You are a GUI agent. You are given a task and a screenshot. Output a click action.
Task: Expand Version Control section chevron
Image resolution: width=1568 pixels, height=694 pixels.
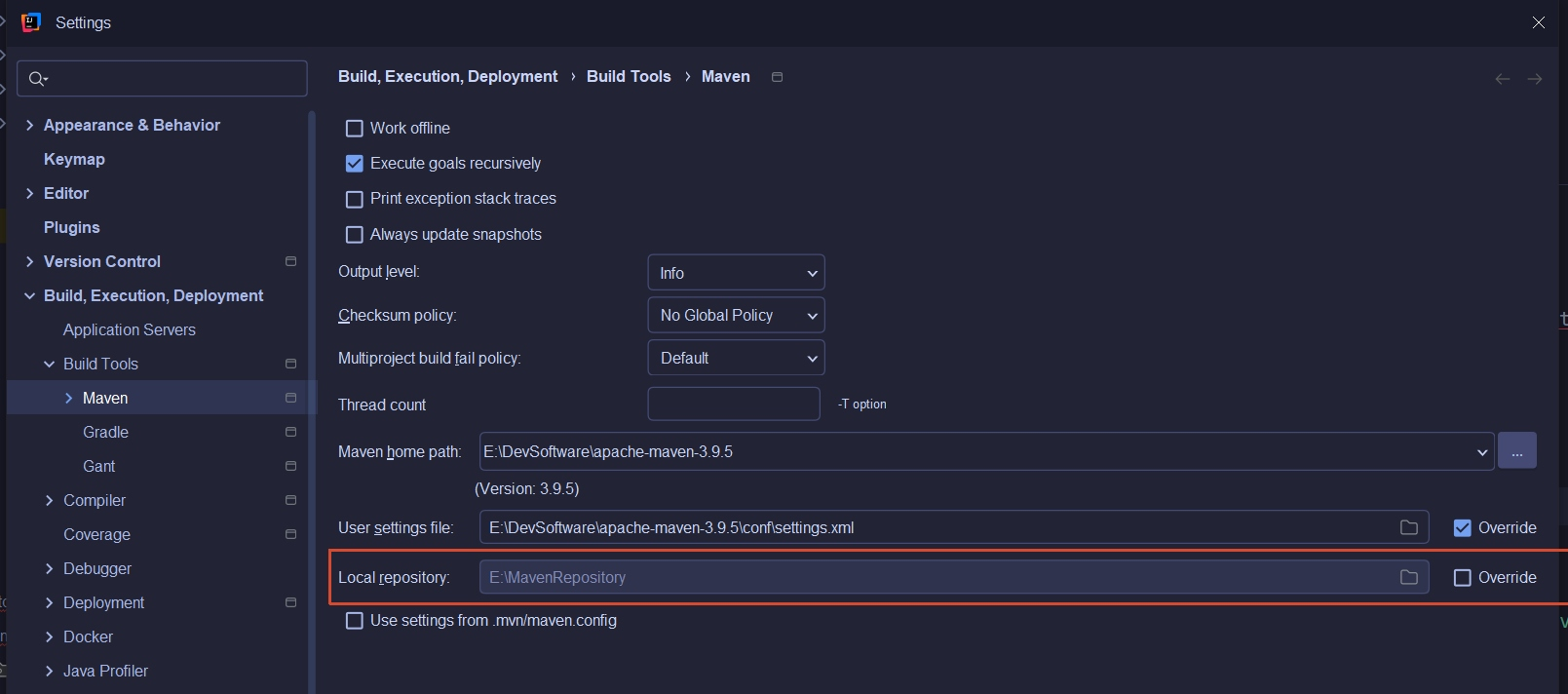(x=29, y=261)
